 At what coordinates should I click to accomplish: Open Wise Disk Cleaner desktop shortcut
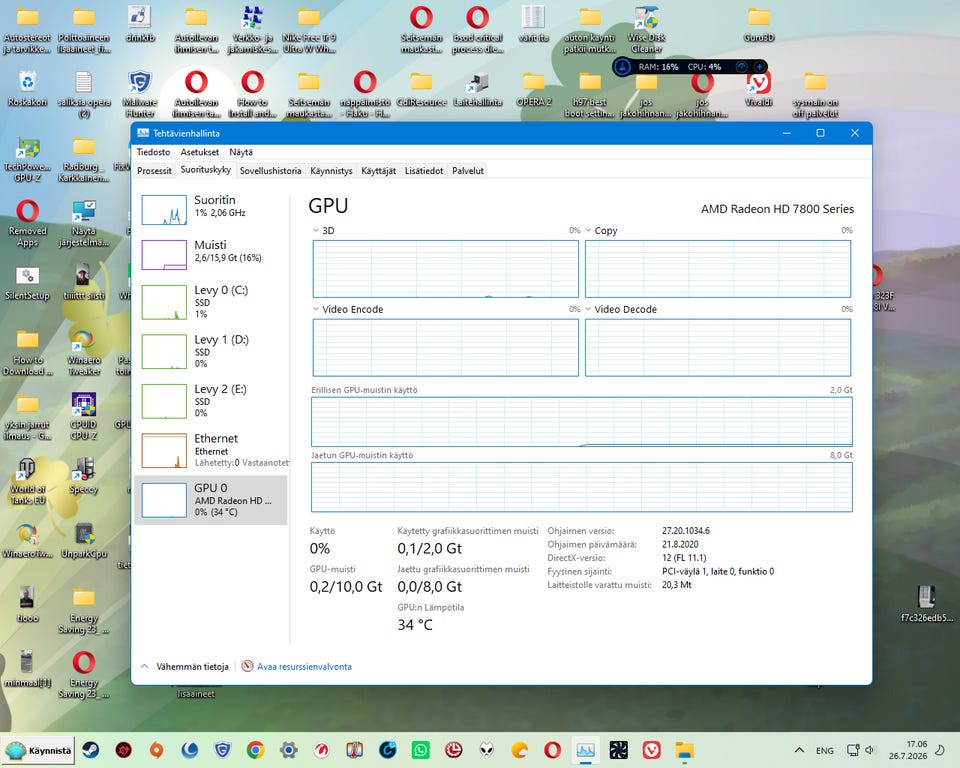click(x=647, y=29)
